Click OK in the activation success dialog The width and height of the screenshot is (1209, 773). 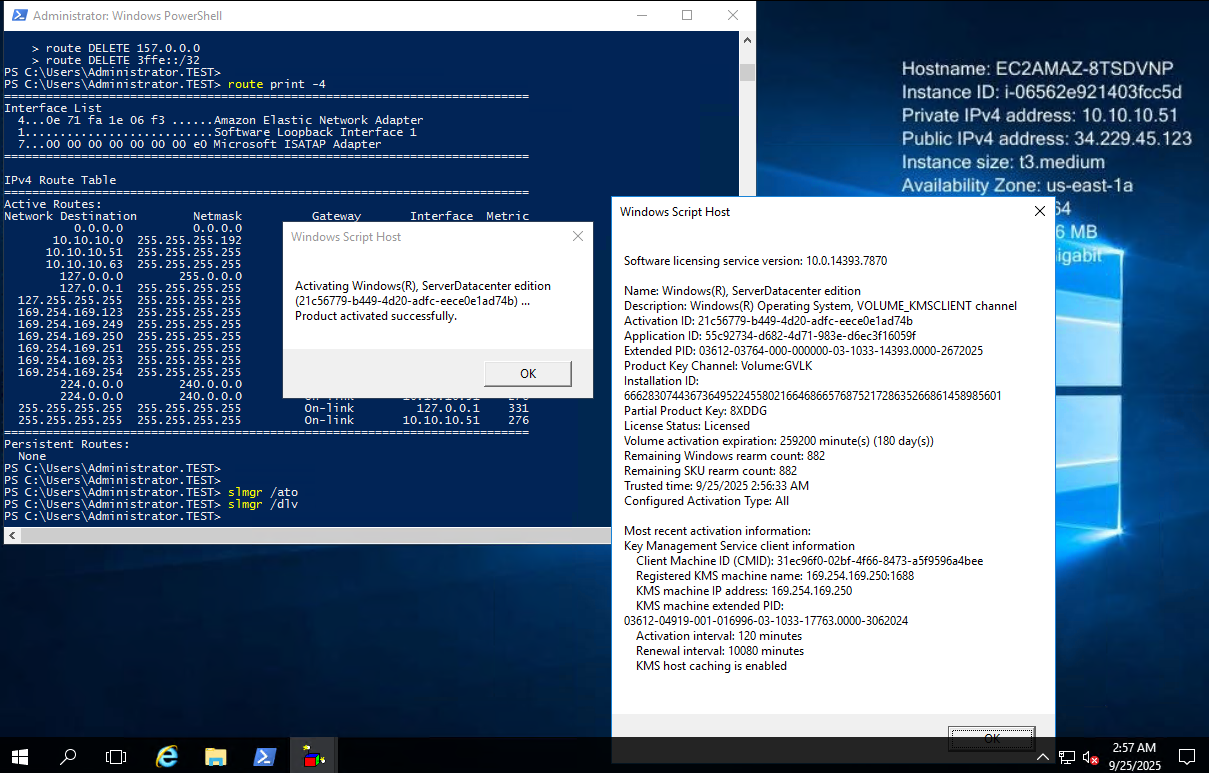tap(528, 373)
